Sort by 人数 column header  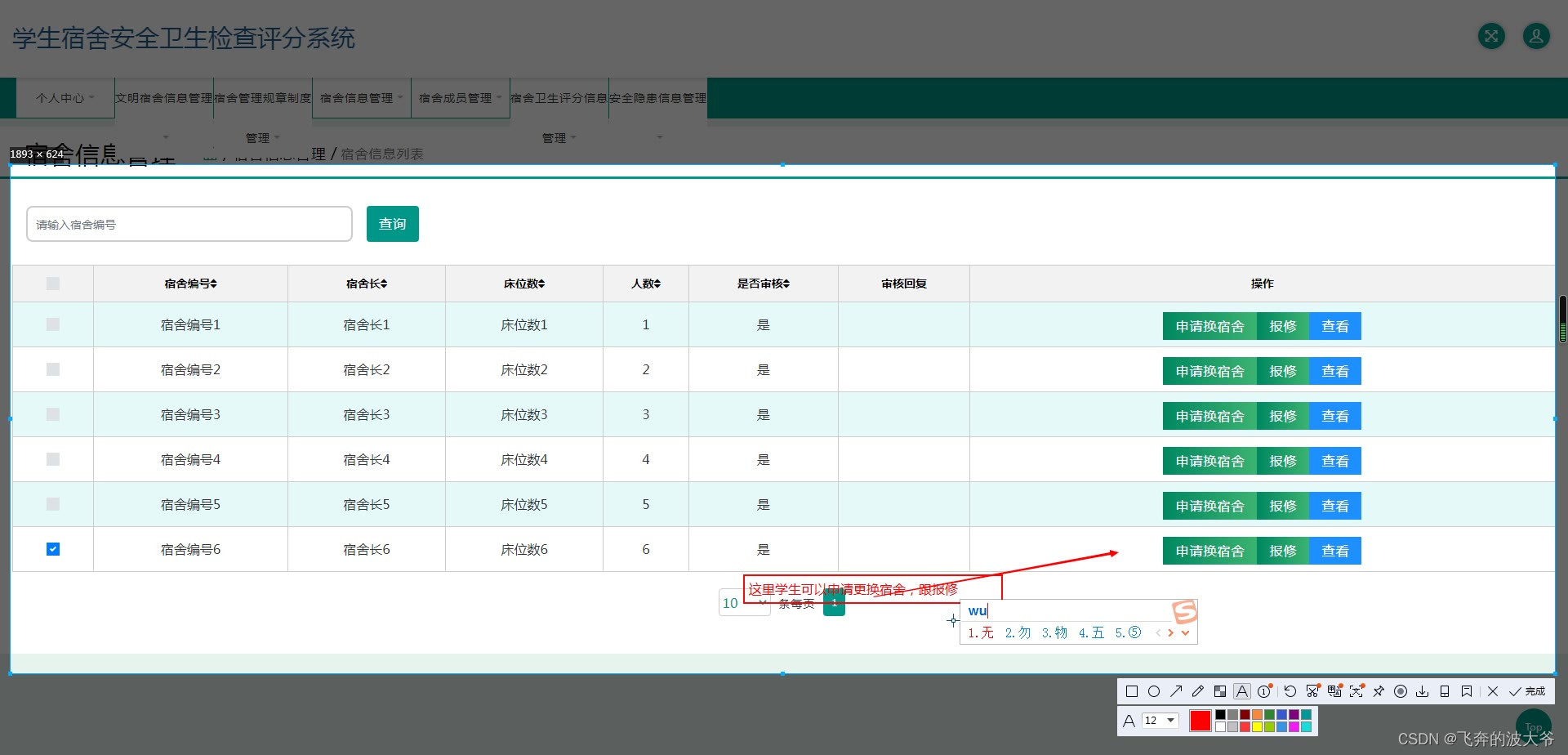tap(646, 284)
